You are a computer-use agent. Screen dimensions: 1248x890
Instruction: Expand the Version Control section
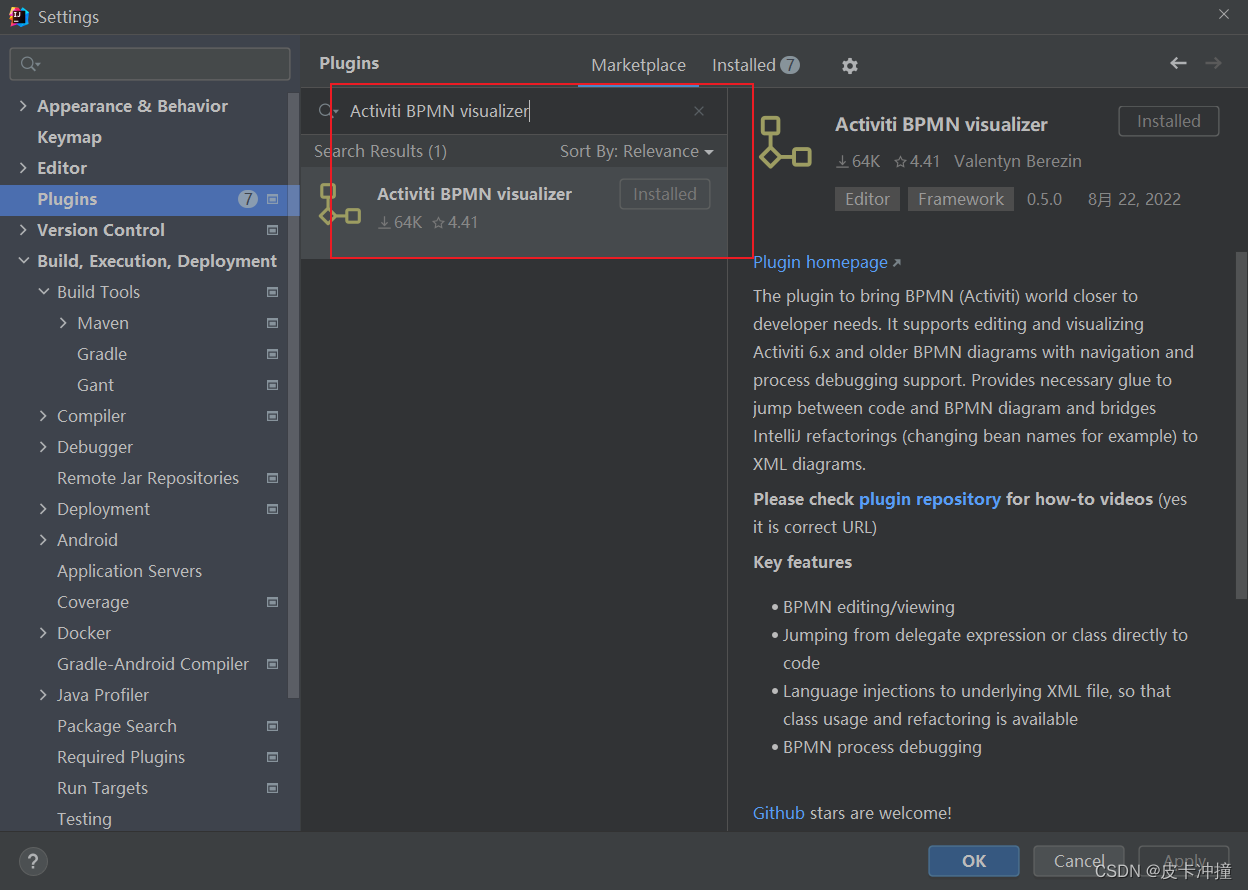23,230
